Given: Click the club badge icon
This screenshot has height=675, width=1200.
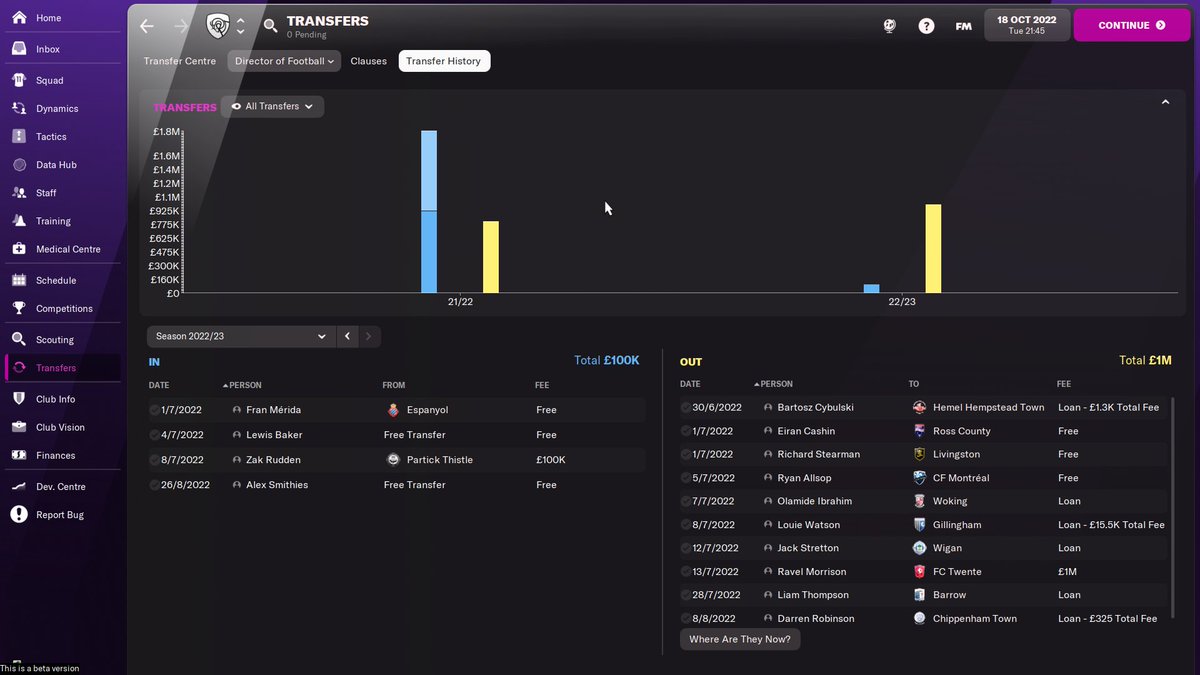Looking at the screenshot, I should tap(217, 26).
